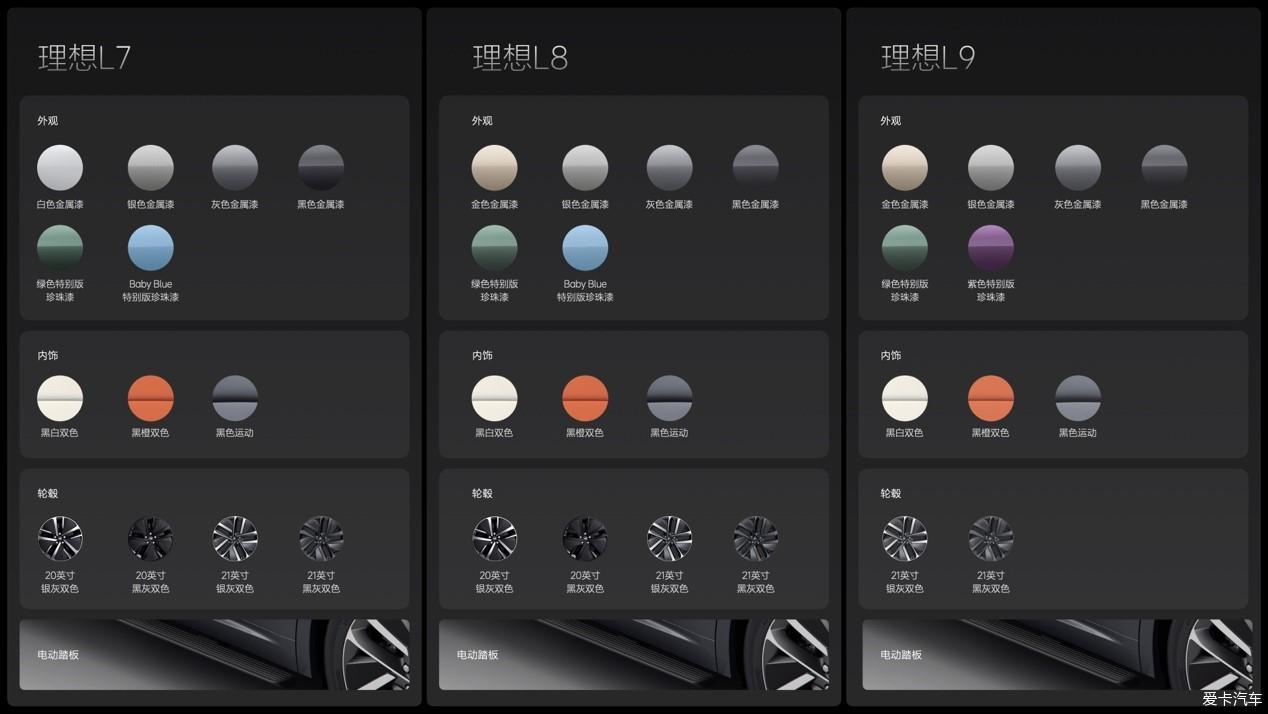
Task: Pick 黑色金属漆 exterior for 理想L9
Action: click(1164, 167)
